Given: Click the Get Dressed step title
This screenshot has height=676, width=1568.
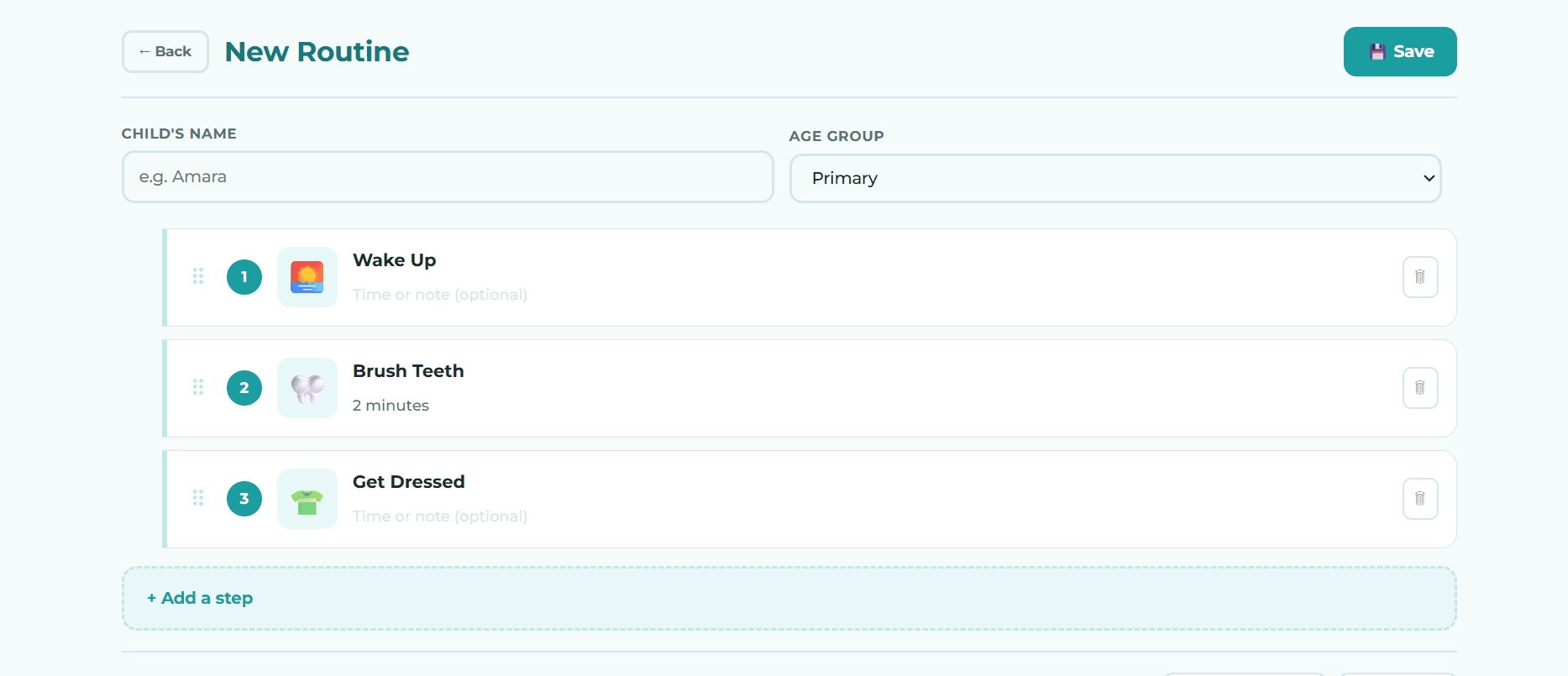Looking at the screenshot, I should pyautogui.click(x=409, y=482).
